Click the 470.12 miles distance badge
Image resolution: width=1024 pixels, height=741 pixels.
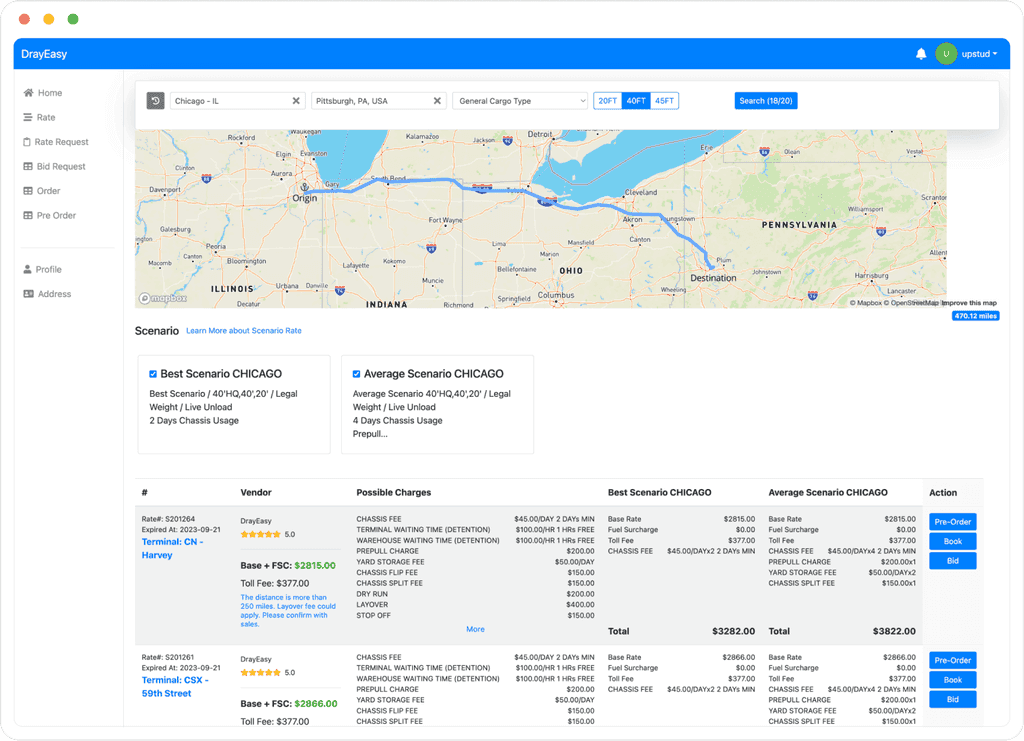point(975,316)
